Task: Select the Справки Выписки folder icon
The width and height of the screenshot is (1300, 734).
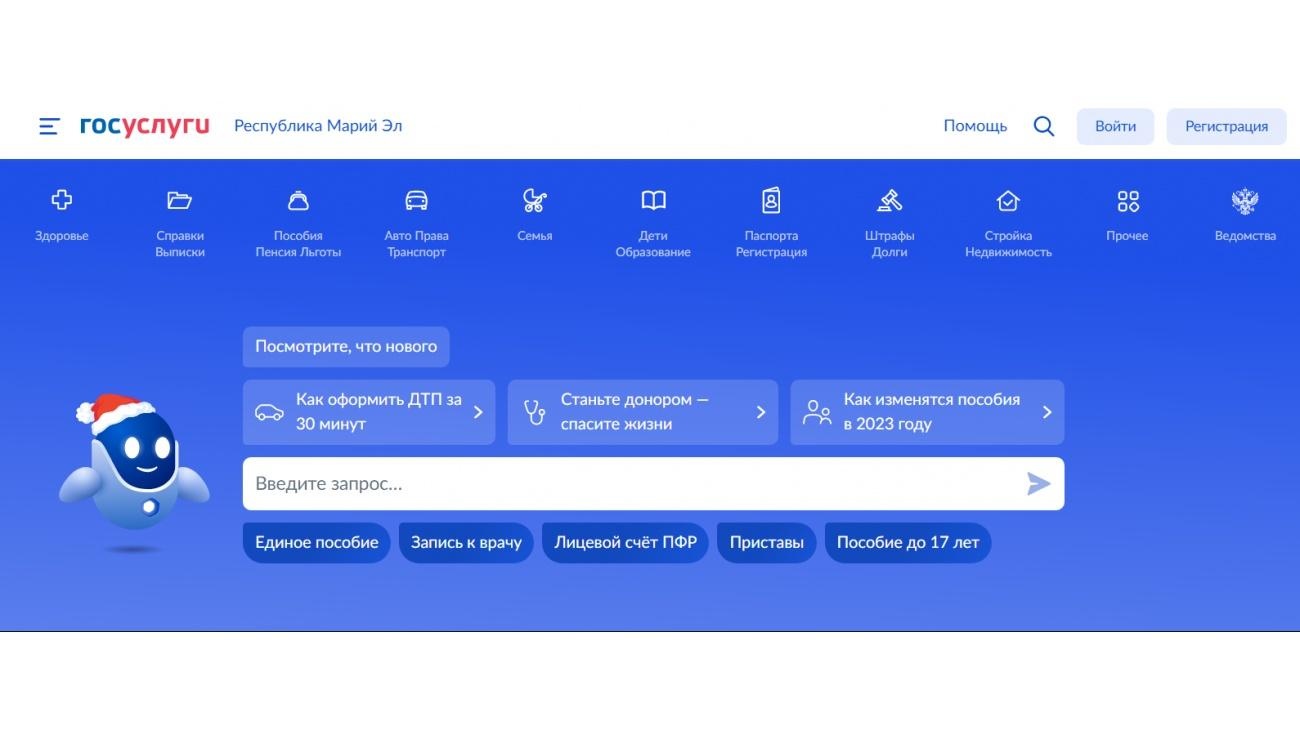Action: click(x=180, y=201)
